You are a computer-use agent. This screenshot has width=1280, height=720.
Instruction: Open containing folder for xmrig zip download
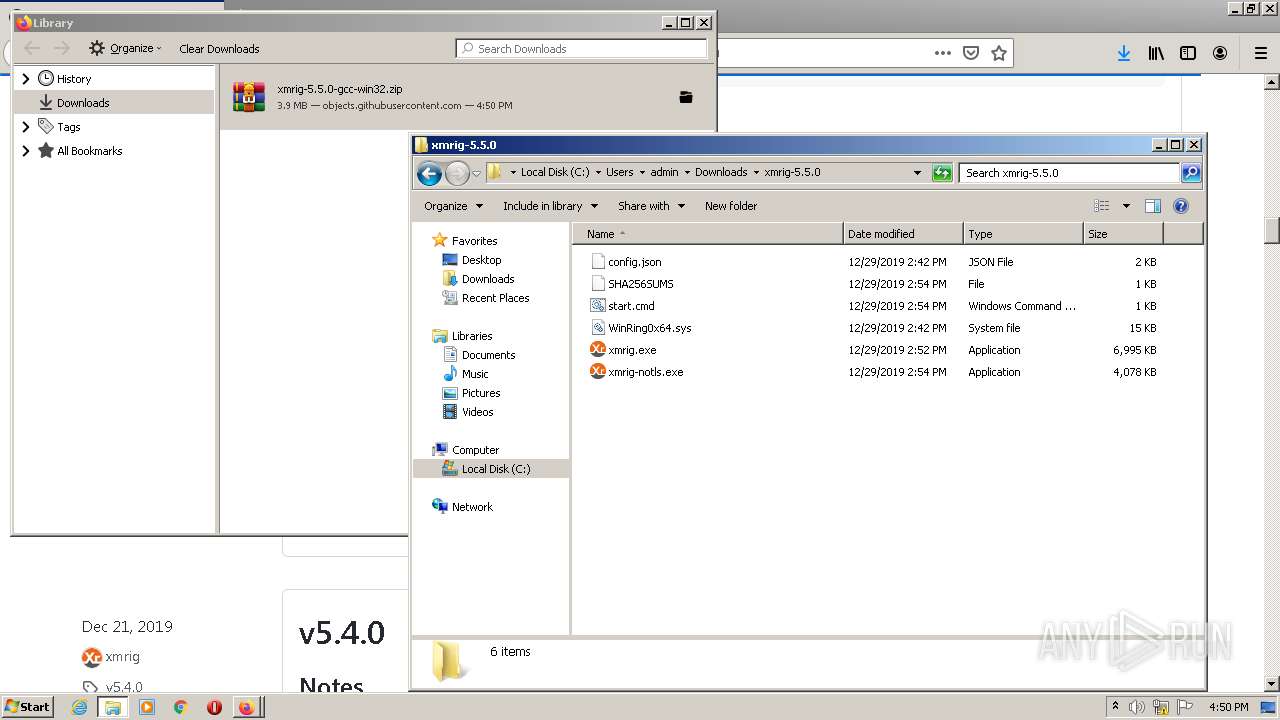click(x=685, y=97)
